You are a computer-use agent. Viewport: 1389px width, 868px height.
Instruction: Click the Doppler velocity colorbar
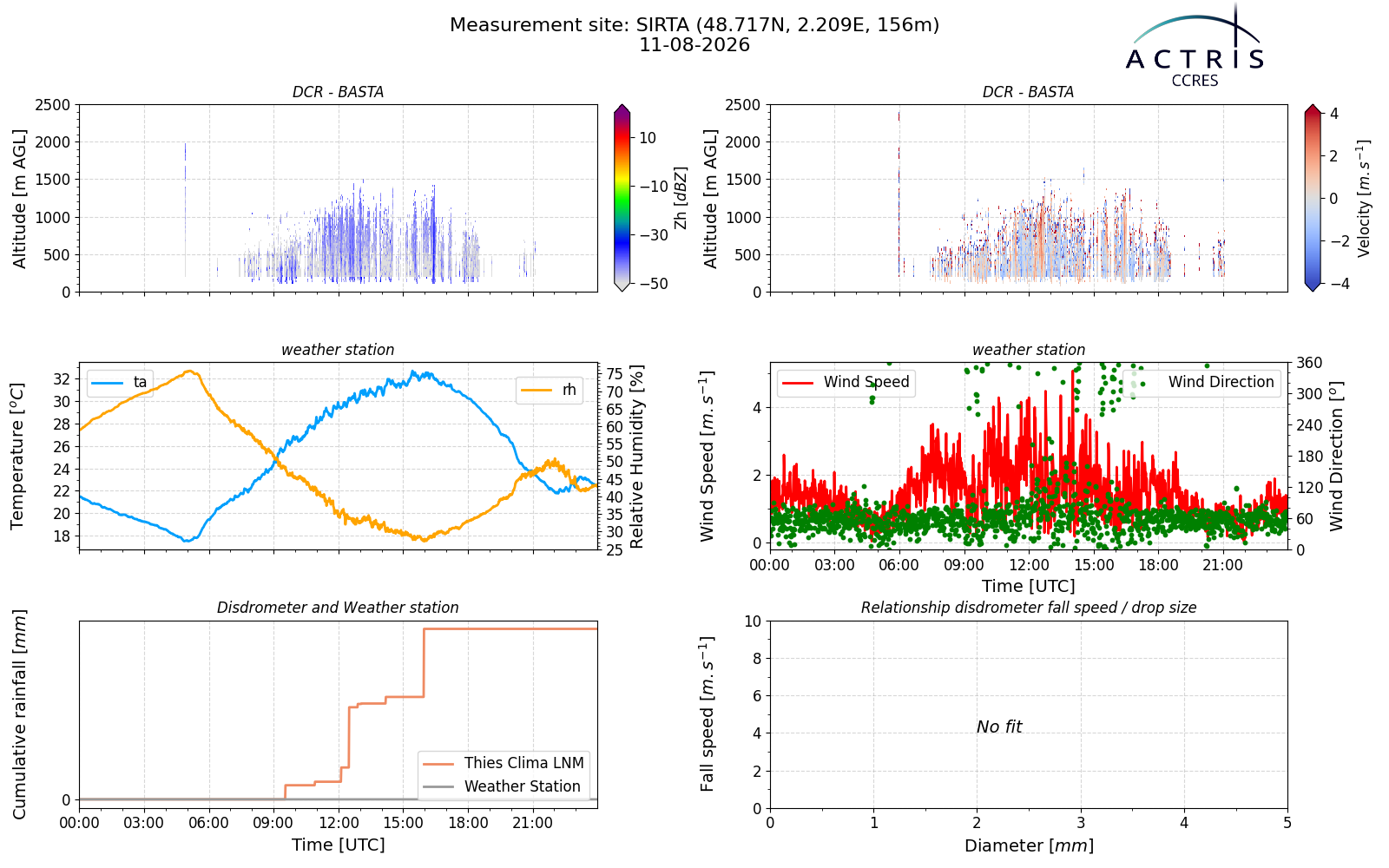pyautogui.click(x=1313, y=199)
